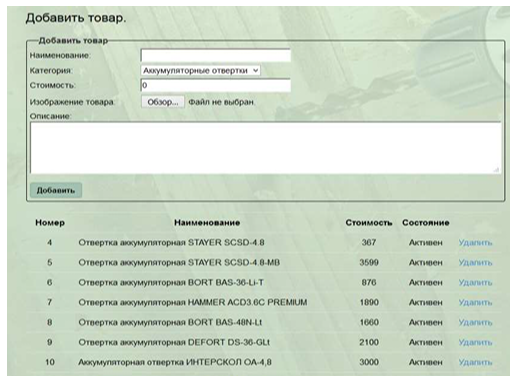Delete product ИНТЕРСКОЛ ОА-4,8

[475, 362]
